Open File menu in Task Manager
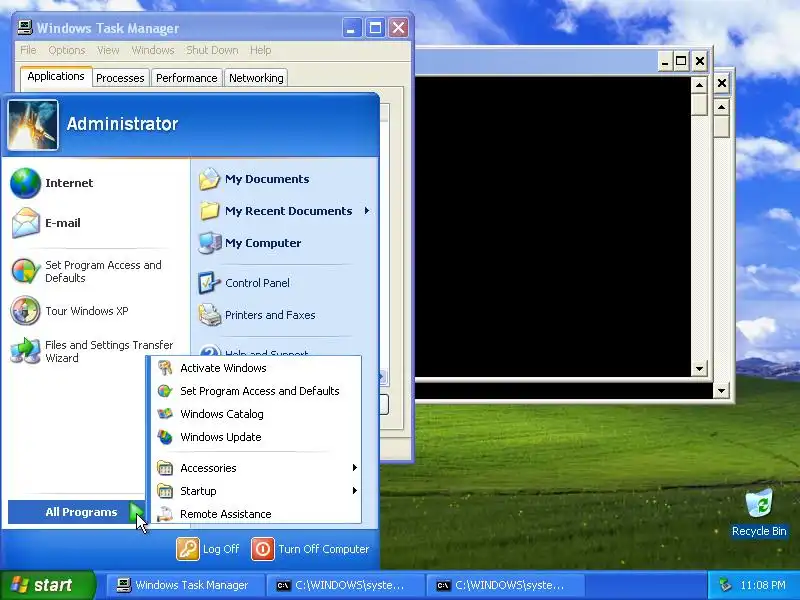The height and width of the screenshot is (600, 800). [x=29, y=50]
